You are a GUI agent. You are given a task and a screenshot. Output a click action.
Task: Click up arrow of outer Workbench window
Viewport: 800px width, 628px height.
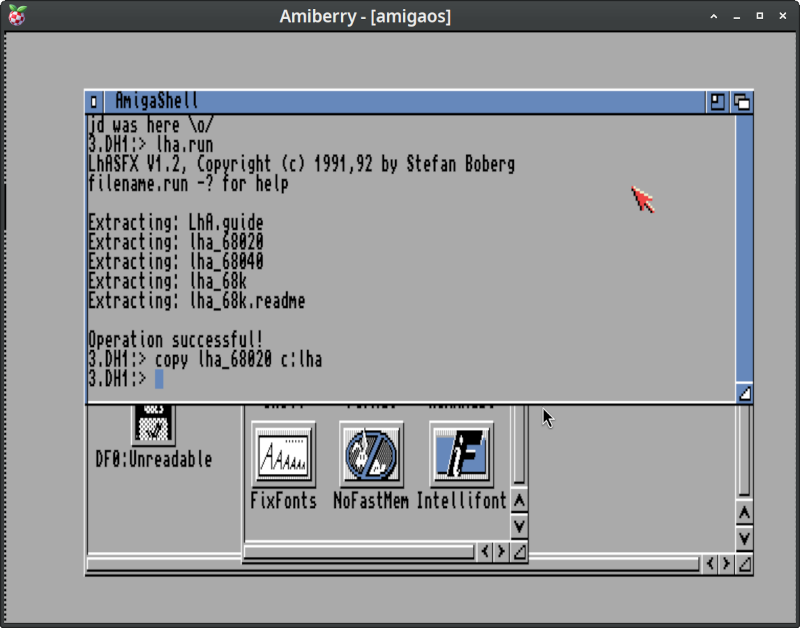click(x=744, y=513)
